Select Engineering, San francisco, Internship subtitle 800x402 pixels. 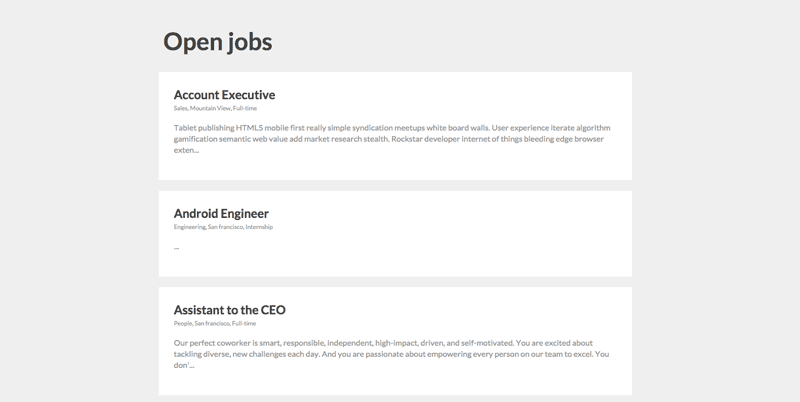[223, 227]
